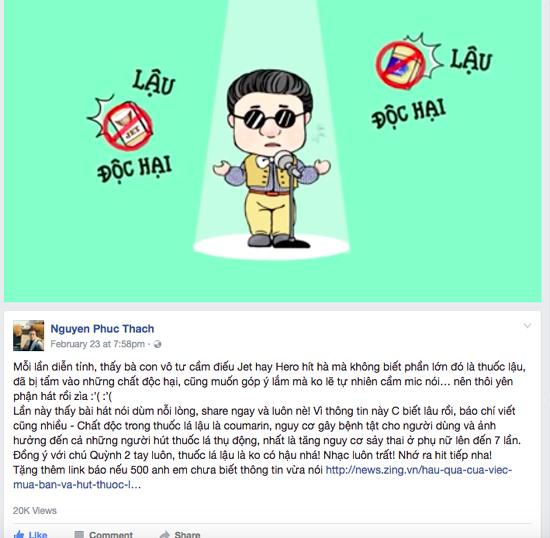550x538 pixels.
Task: Click ĐỘC HẠI text under the blue pack
Action: point(409,113)
